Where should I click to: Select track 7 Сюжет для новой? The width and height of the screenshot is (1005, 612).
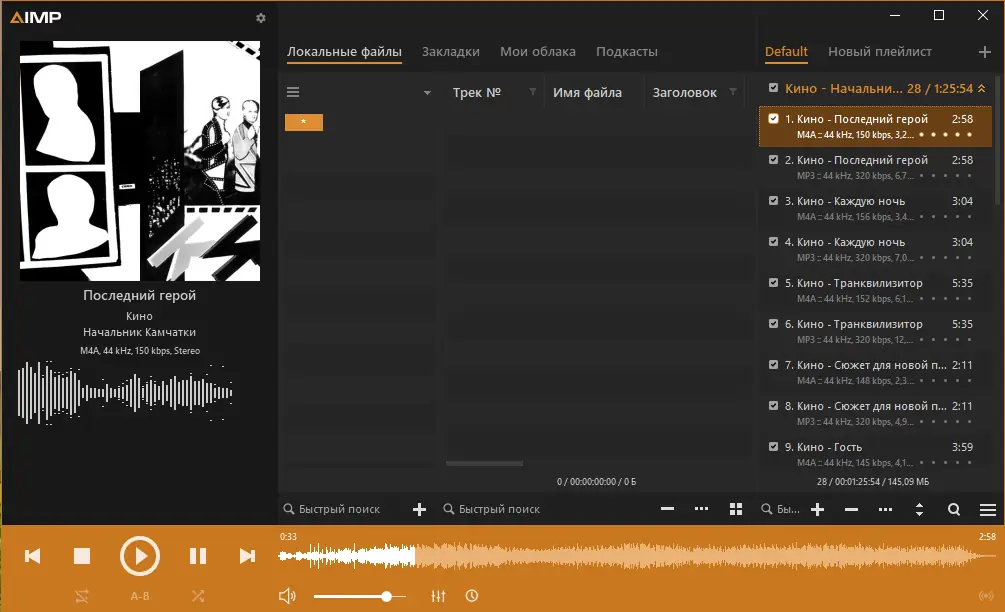coord(876,372)
